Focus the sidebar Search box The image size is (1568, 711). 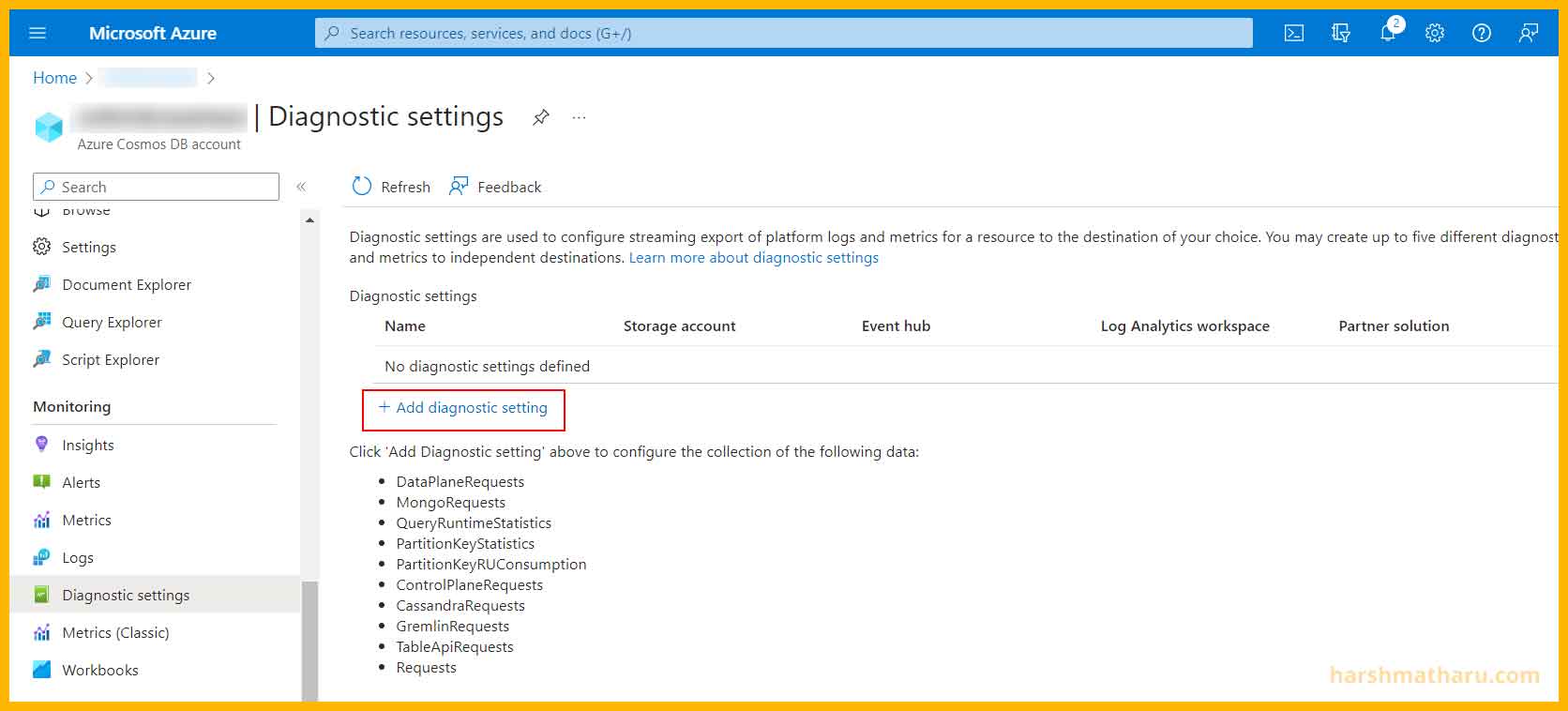tap(156, 187)
